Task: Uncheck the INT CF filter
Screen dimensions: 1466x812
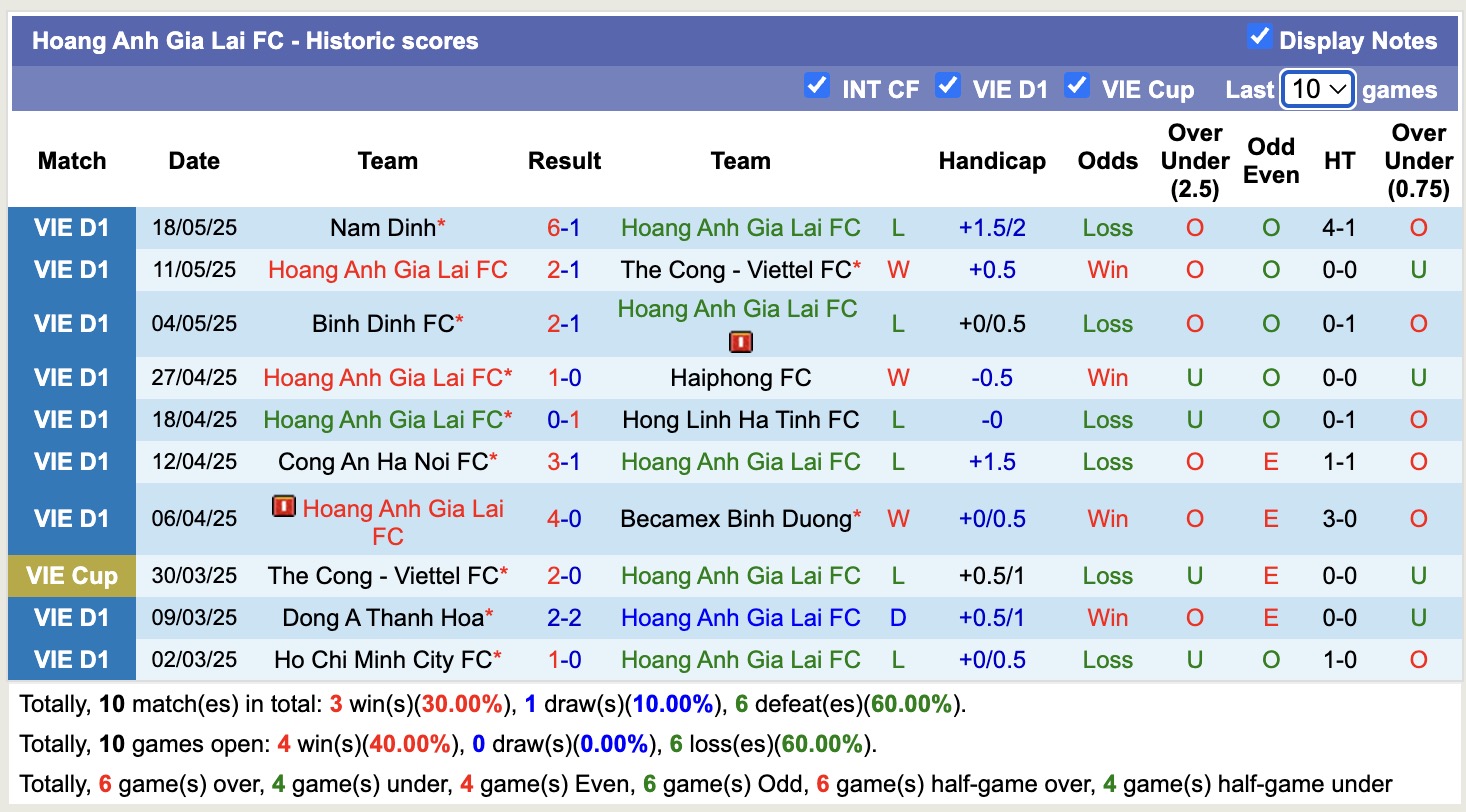Action: (x=817, y=87)
